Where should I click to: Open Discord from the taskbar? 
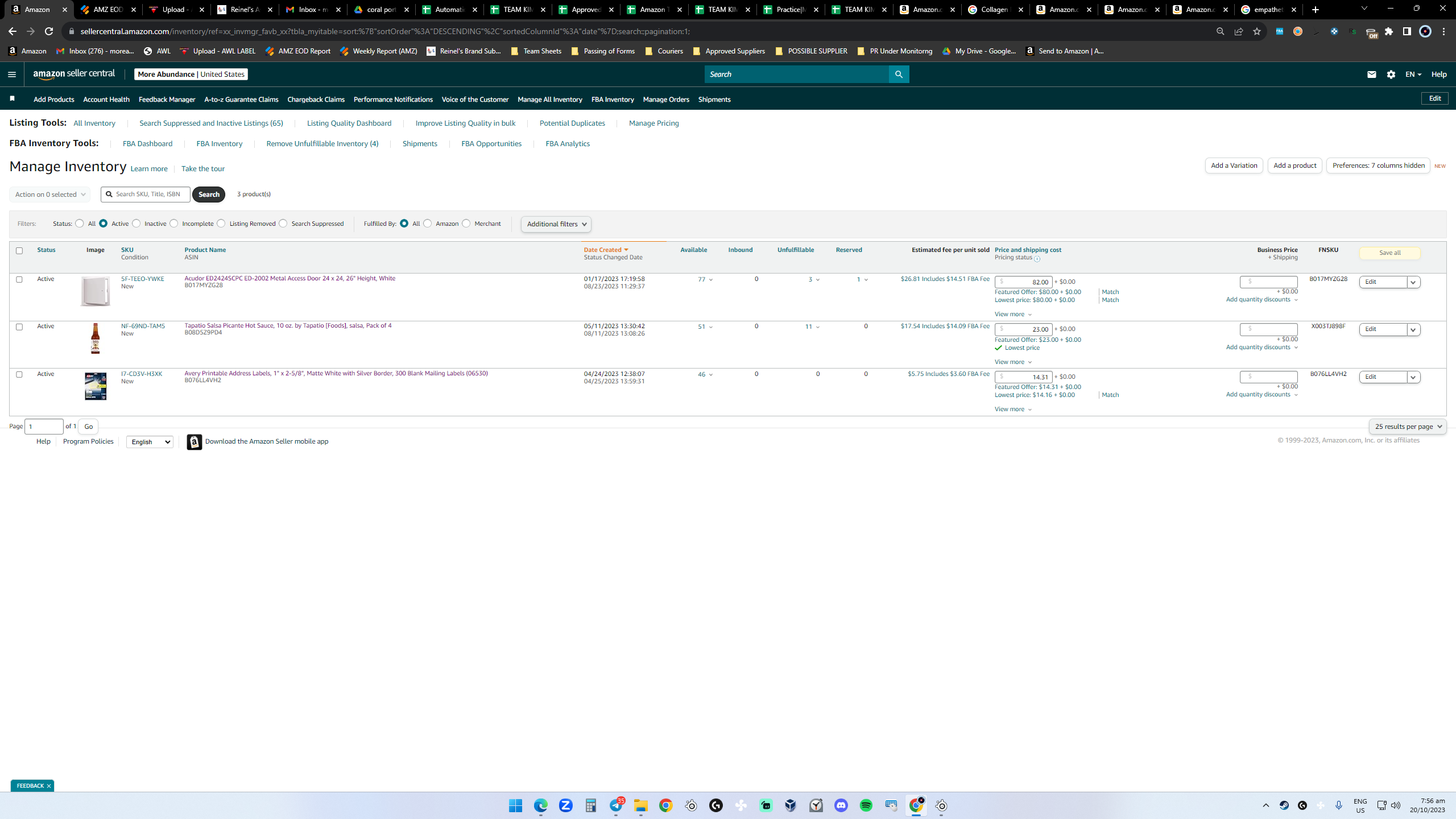(841, 805)
